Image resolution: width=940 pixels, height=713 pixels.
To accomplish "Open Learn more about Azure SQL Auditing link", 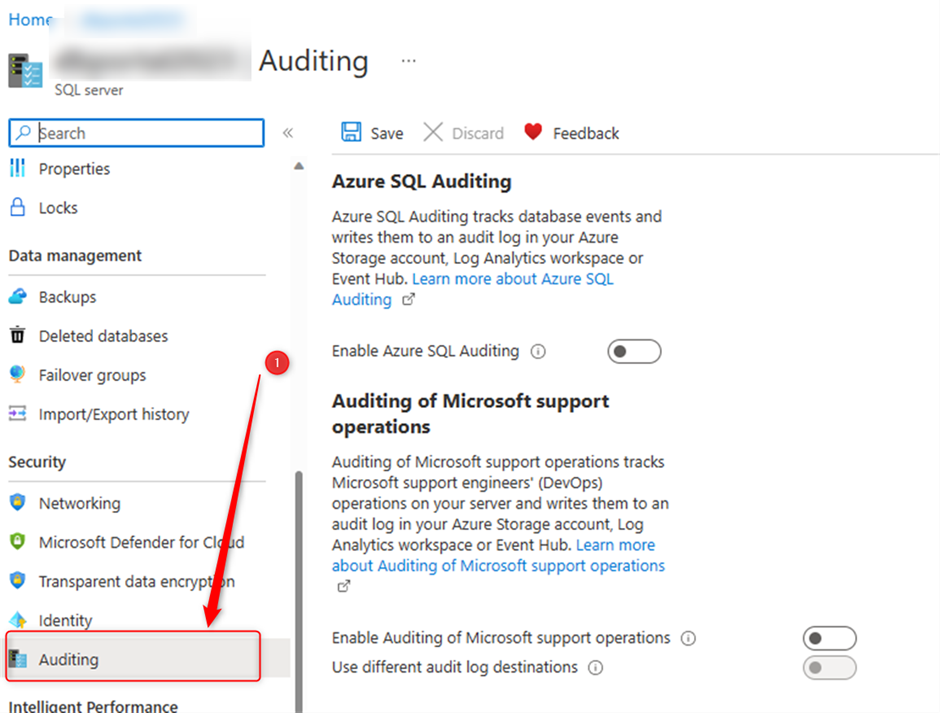I will [472, 289].
